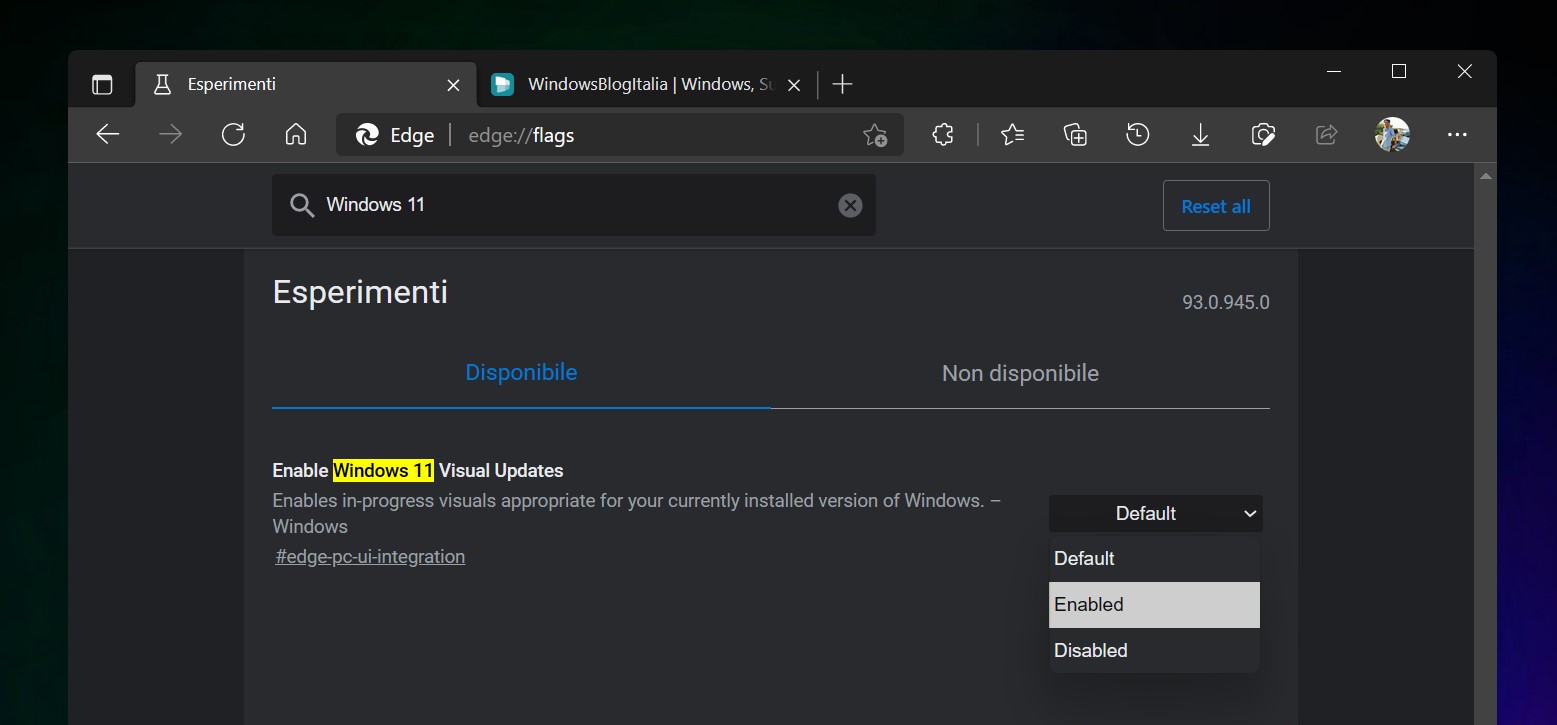The image size is (1557, 725).
Task: Clear the flags search box
Action: [x=850, y=205]
